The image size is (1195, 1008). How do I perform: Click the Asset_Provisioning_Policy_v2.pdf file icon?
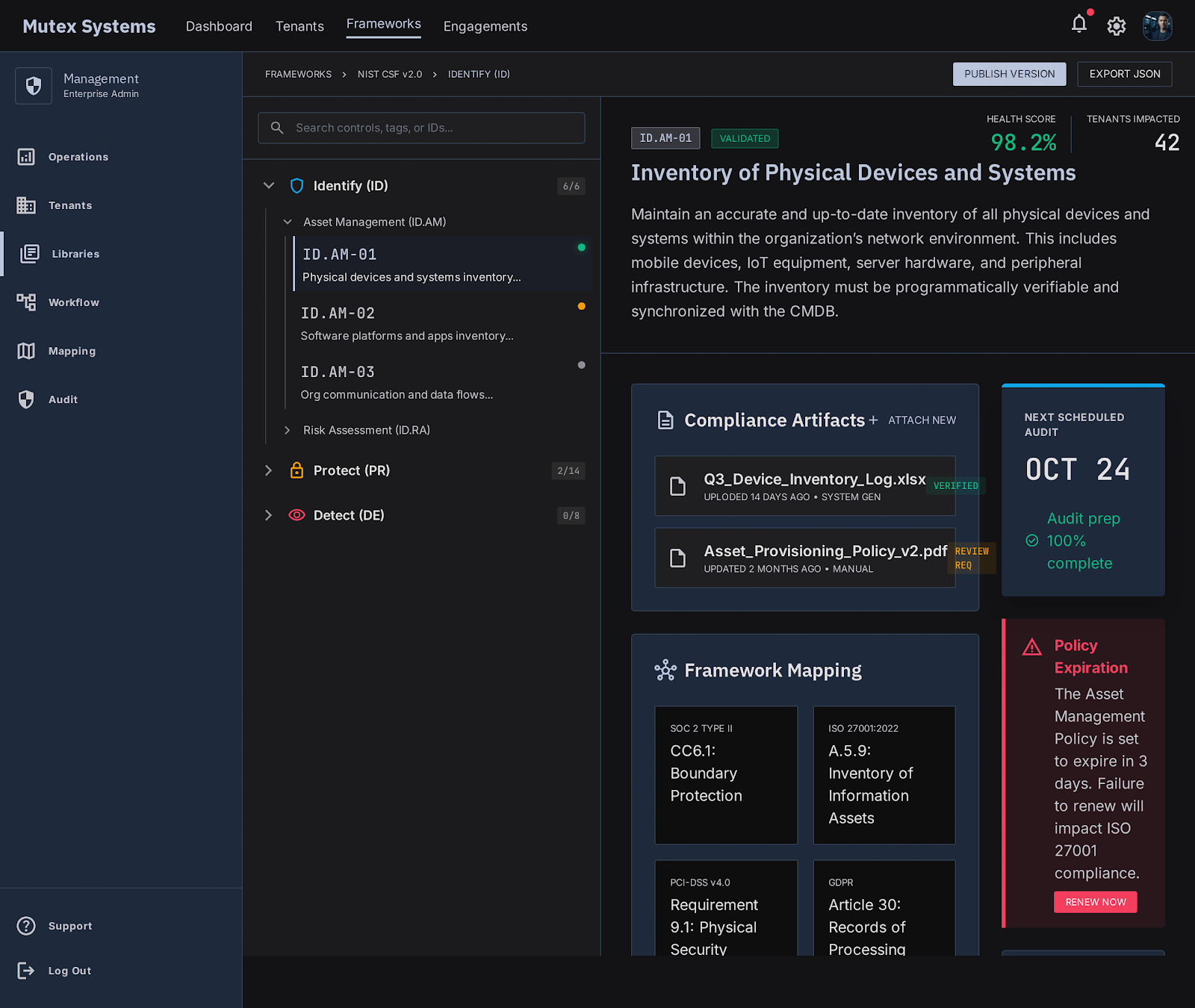pyautogui.click(x=677, y=558)
